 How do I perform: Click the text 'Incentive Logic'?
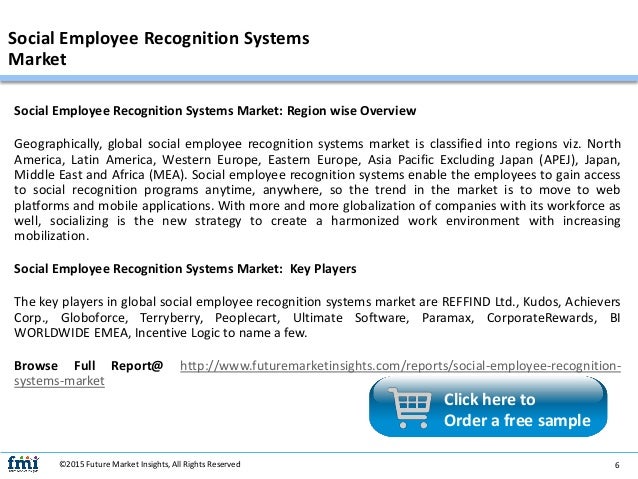(x=178, y=332)
